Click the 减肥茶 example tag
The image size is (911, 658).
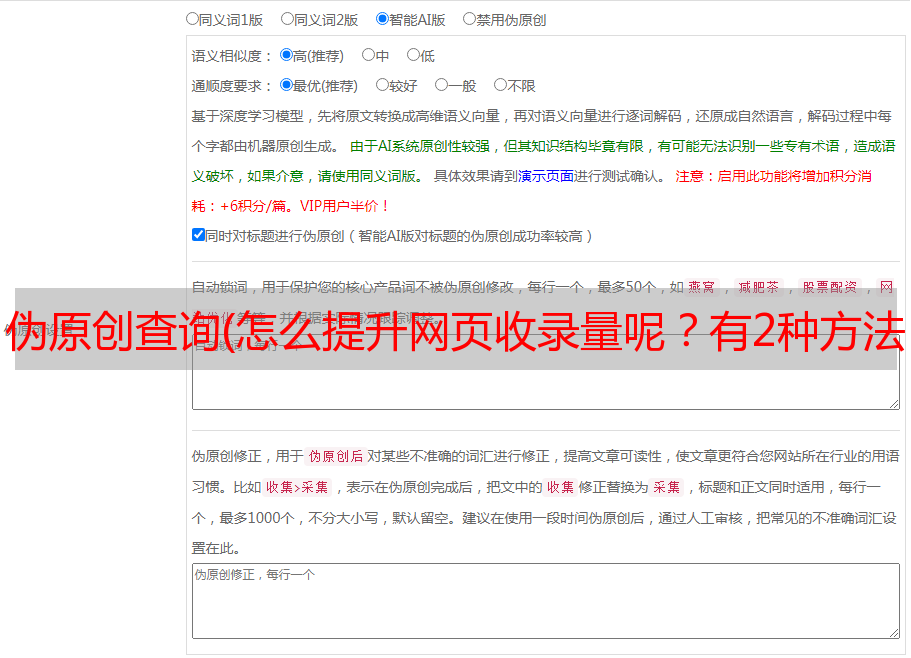[x=758, y=287]
